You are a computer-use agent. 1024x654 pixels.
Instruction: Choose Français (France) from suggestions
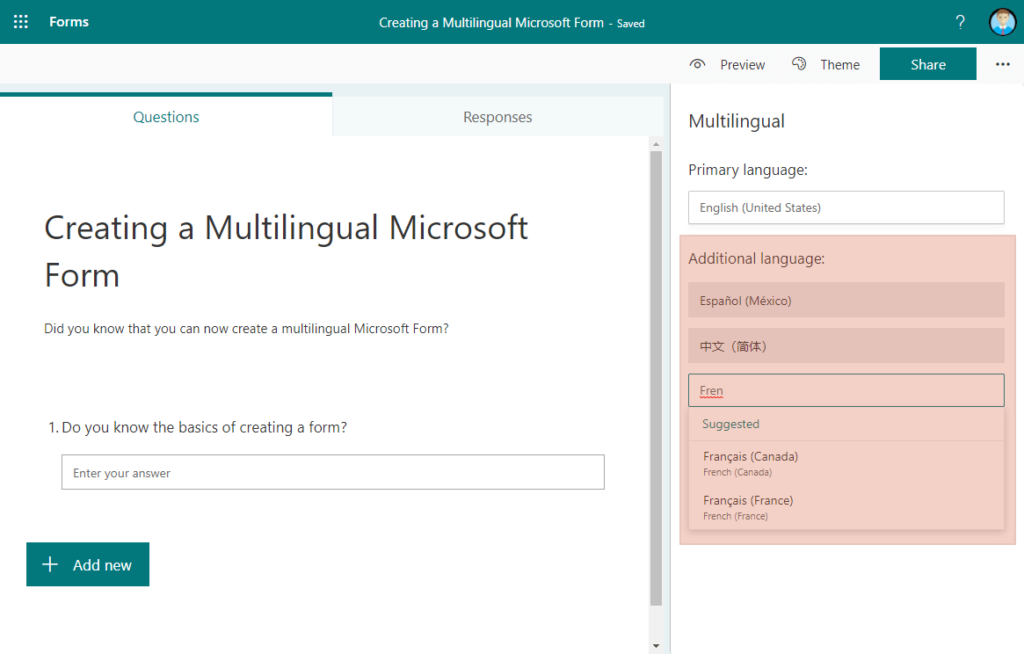pyautogui.click(x=846, y=507)
